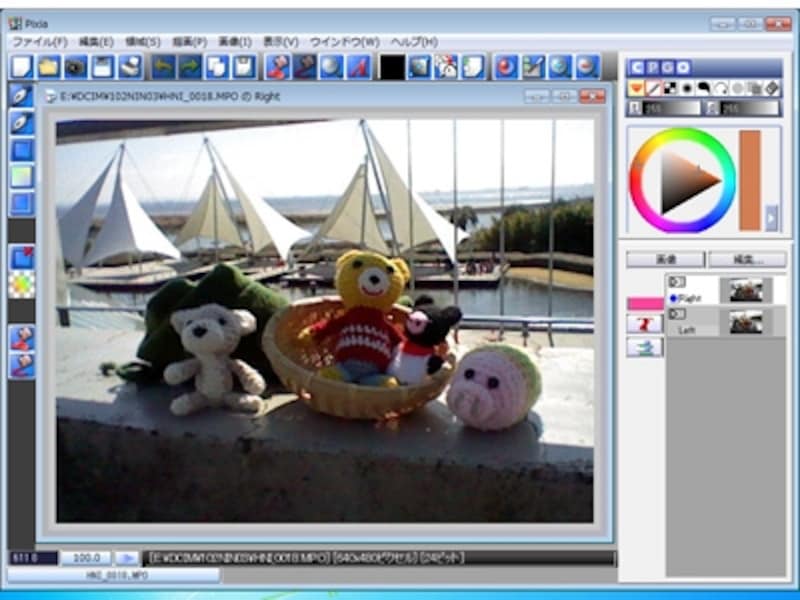This screenshot has width=800, height=600.
Task: Open the 表示(V) menu
Action: [281, 42]
